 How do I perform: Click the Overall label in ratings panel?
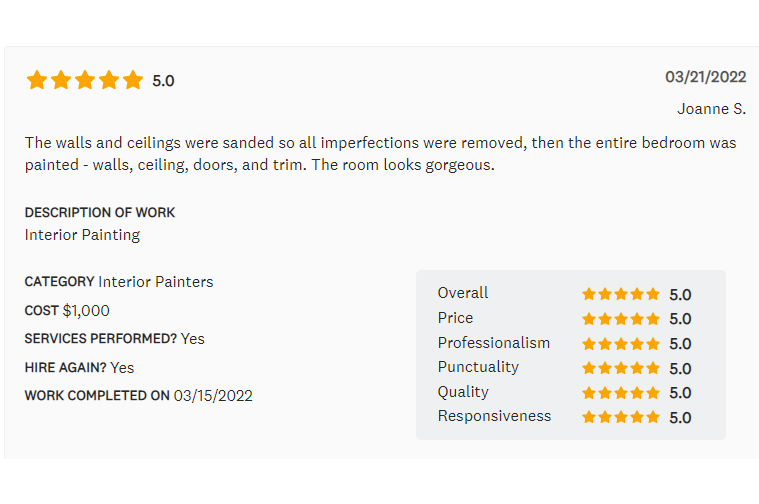pos(463,293)
